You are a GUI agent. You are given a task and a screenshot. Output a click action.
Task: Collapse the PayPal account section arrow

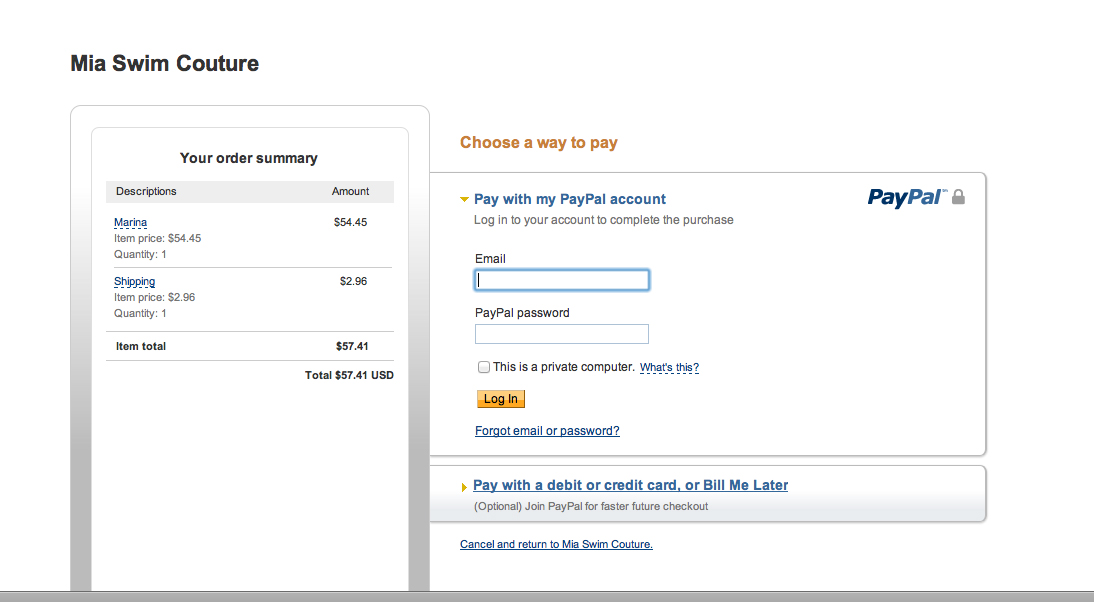[x=464, y=200]
